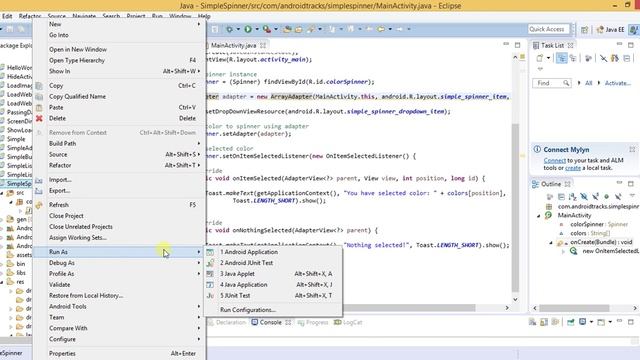Click the green Run toolbar button
Viewport: 640px width, 360px height.
tap(248, 29)
